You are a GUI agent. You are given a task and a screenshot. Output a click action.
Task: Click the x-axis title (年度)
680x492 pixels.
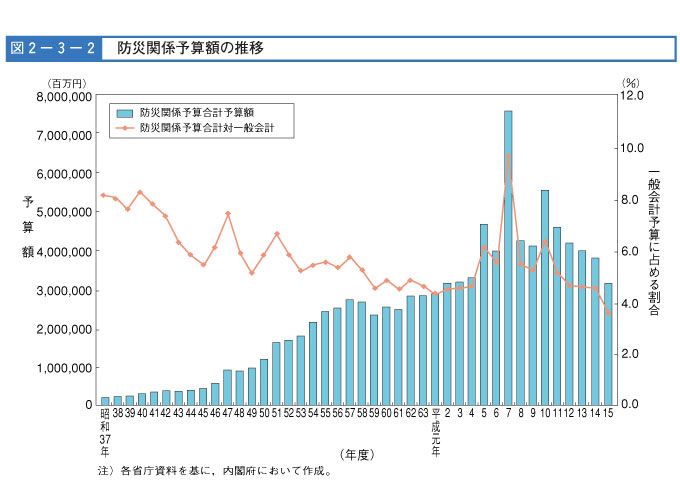(x=357, y=455)
